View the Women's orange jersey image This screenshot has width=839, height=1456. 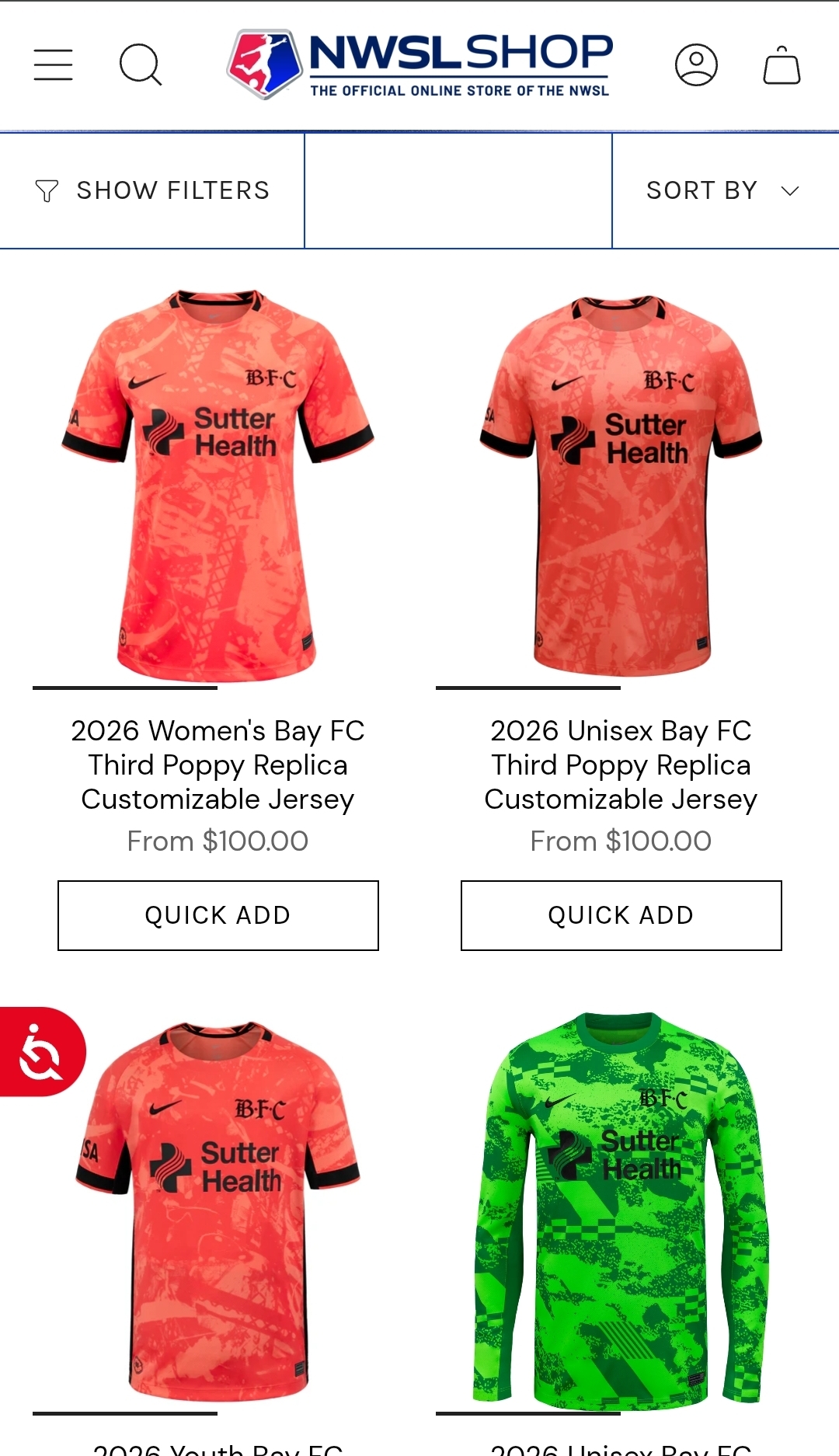pyautogui.click(x=218, y=486)
